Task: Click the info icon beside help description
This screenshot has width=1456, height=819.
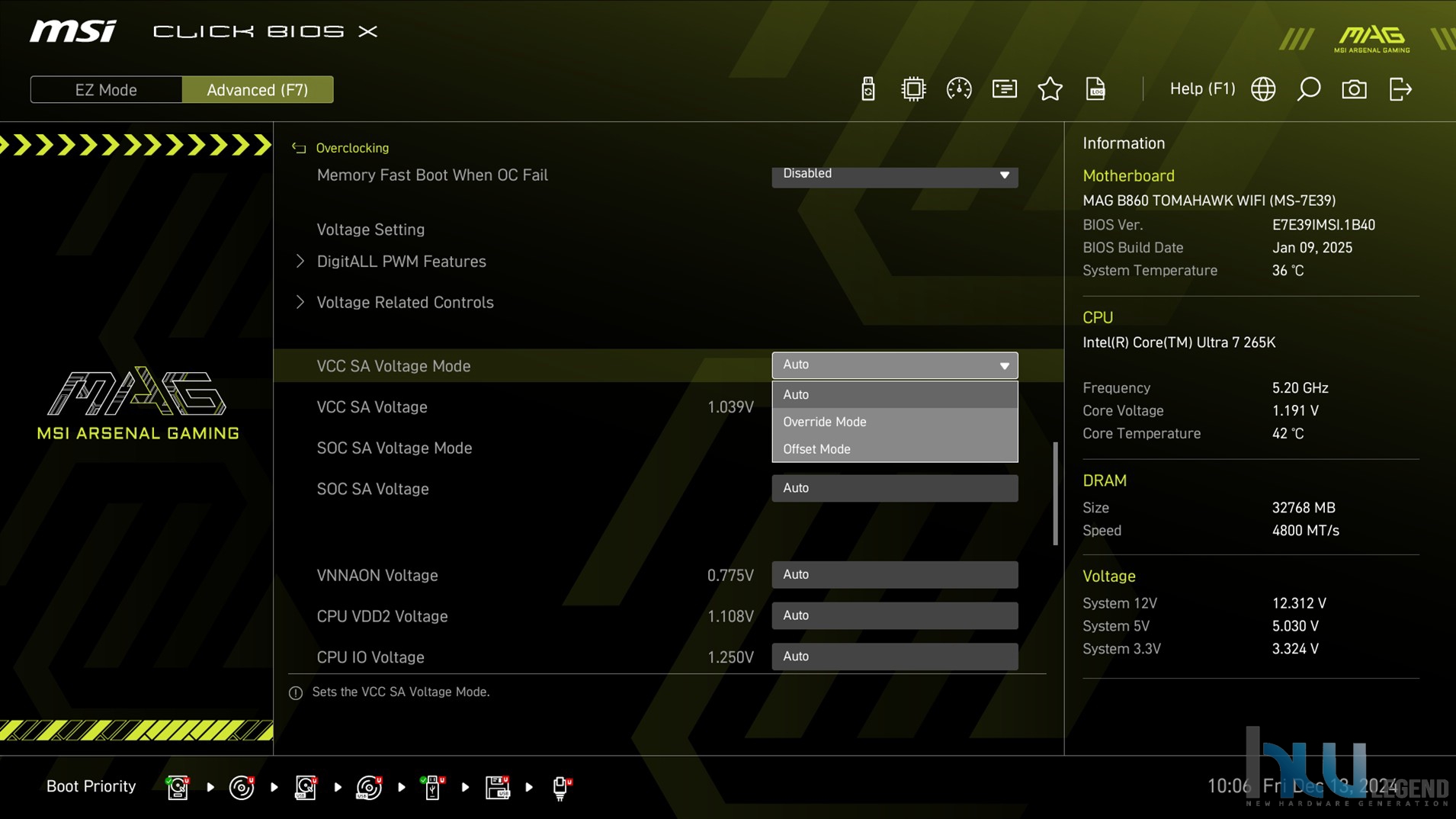Action: pos(296,692)
